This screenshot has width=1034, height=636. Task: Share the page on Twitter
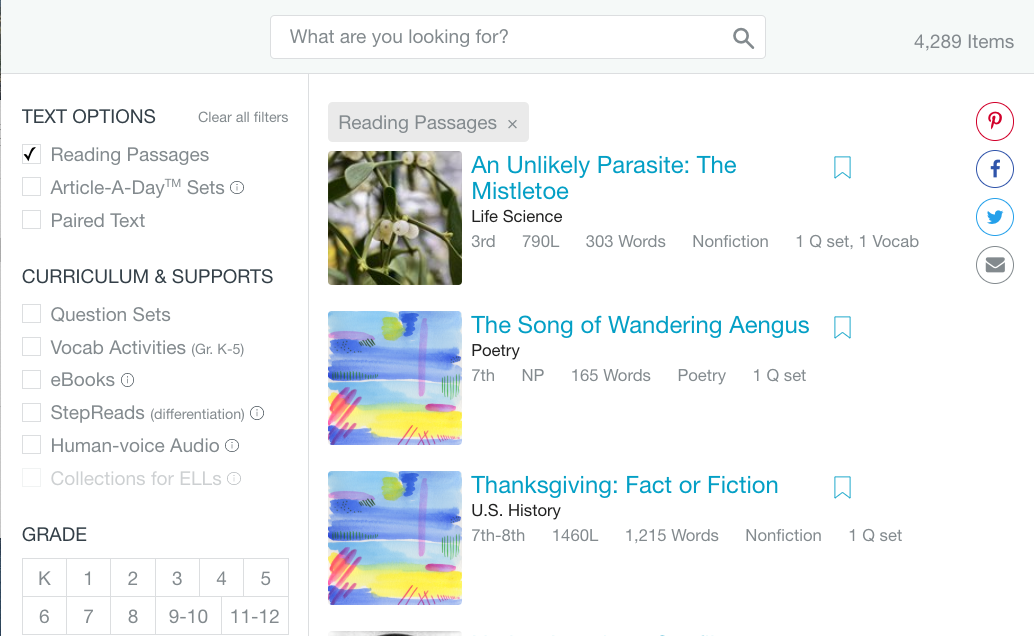995,217
